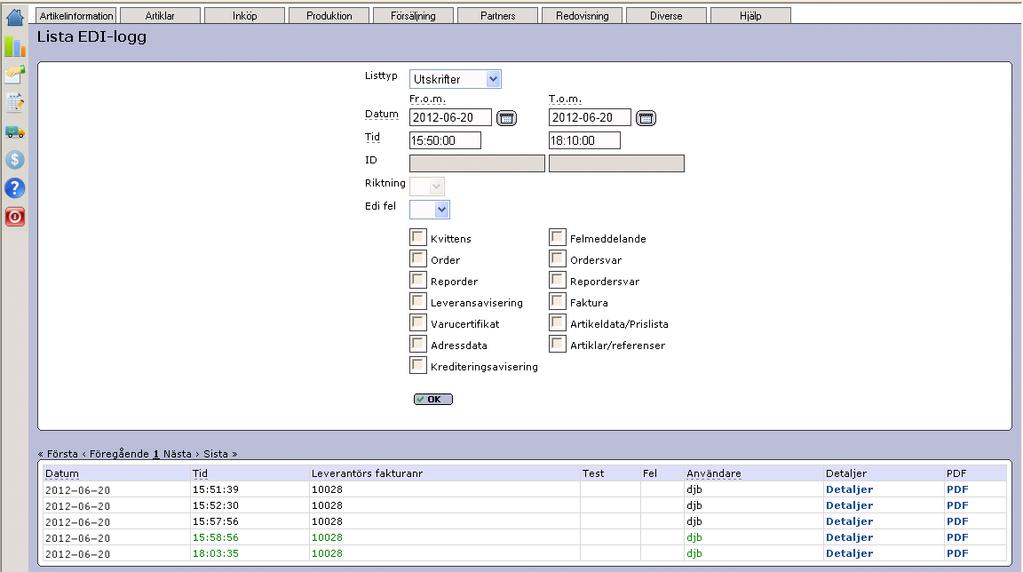Switch to the Redovisning menu tab

582,16
